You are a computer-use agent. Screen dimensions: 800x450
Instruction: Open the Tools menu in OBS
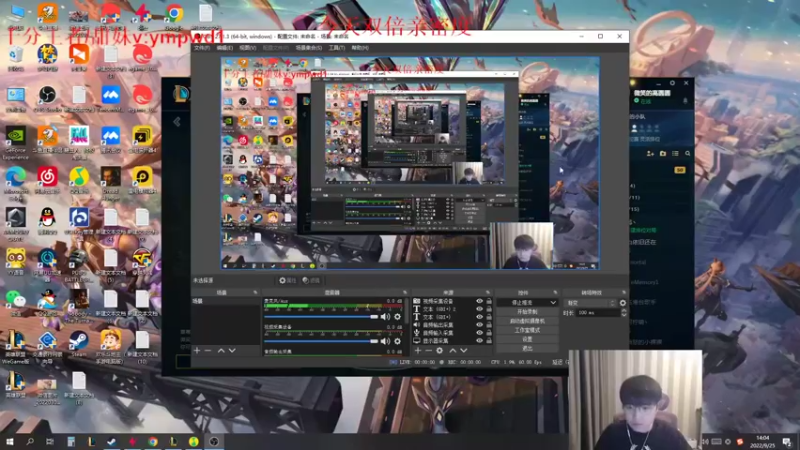pyautogui.click(x=337, y=47)
